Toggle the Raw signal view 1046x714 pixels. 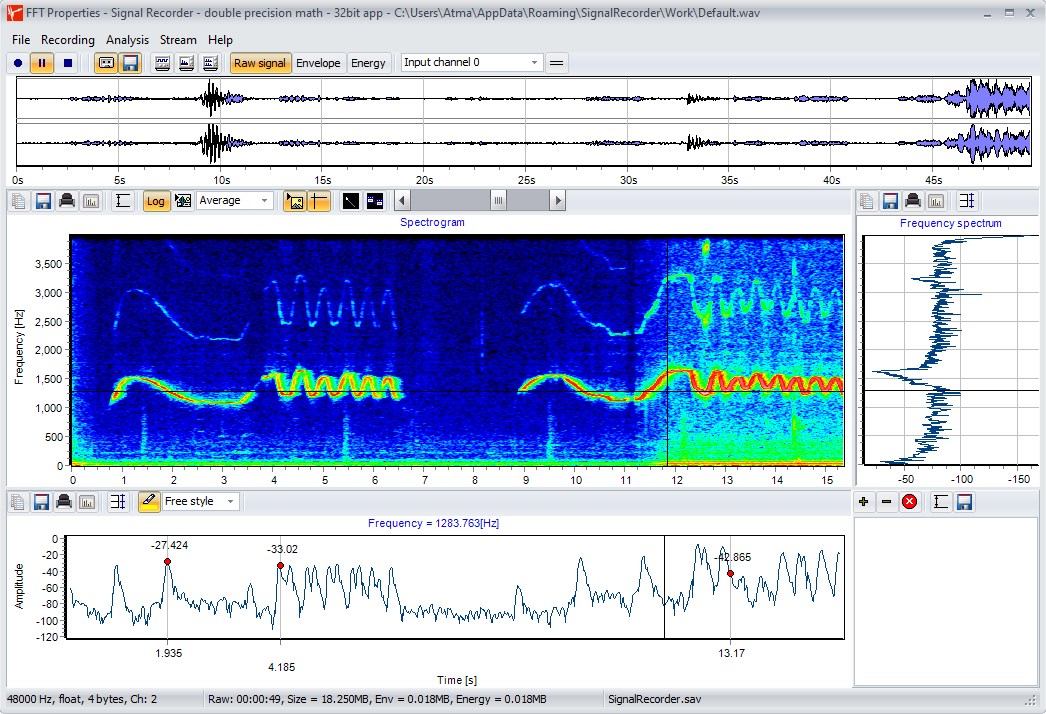[260, 63]
